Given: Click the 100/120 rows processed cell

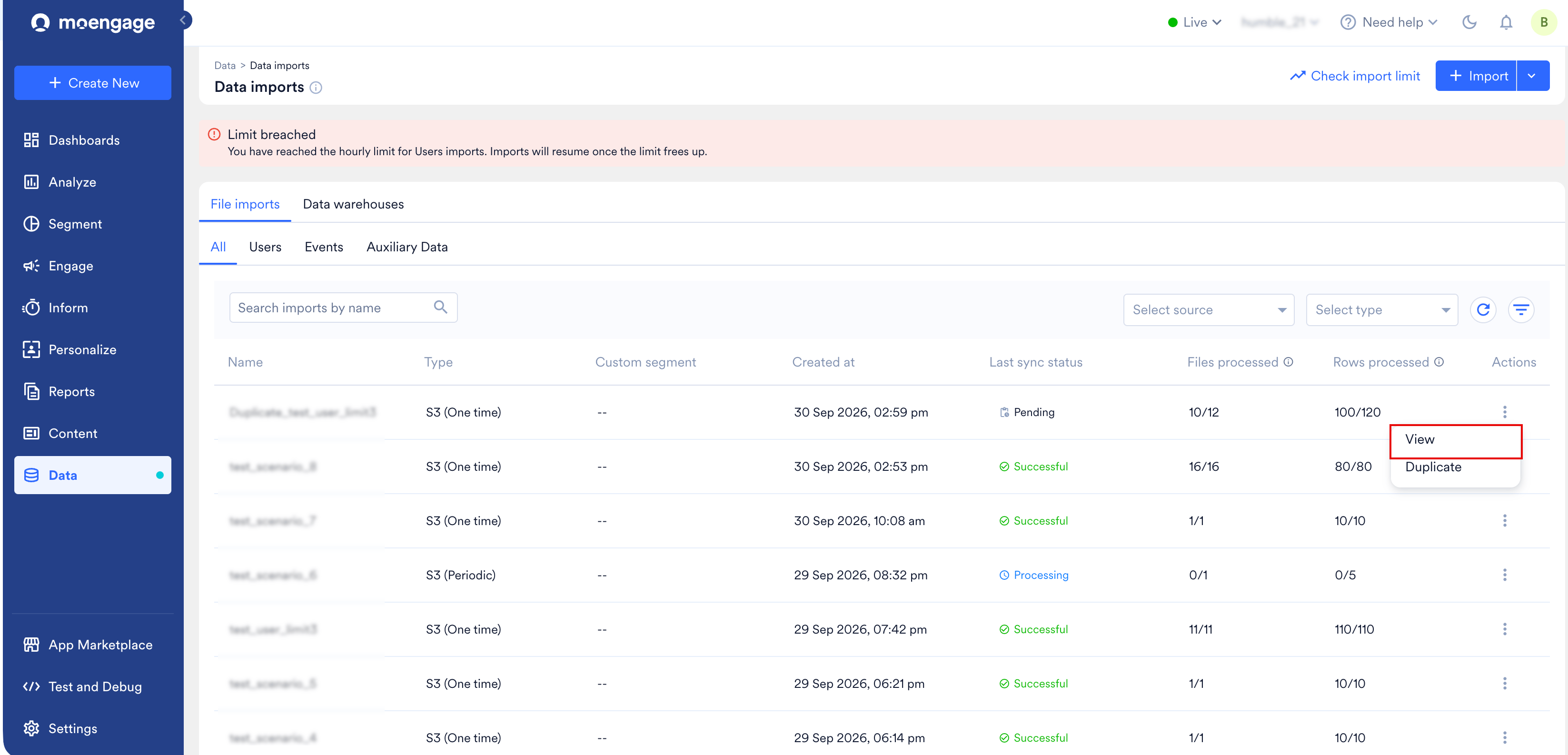Looking at the screenshot, I should point(1358,412).
